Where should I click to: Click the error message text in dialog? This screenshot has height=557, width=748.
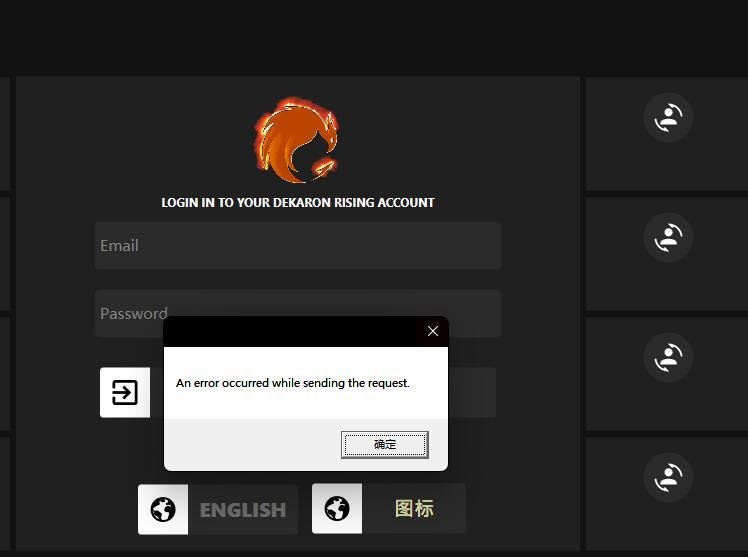tap(293, 383)
